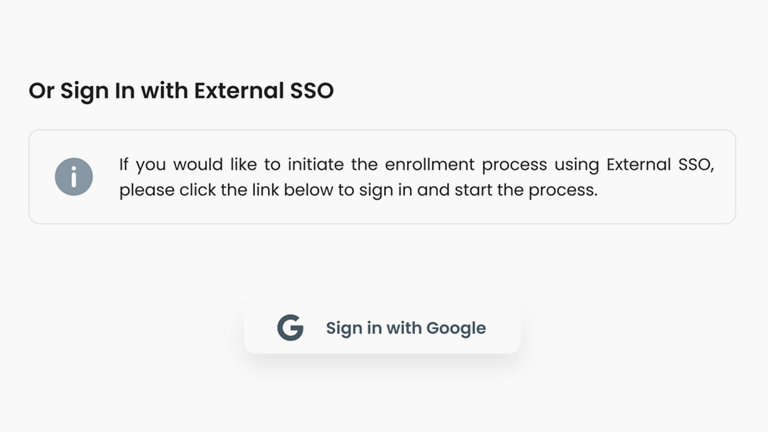Click the gray info circle icon
The height and width of the screenshot is (432, 768).
click(x=74, y=177)
